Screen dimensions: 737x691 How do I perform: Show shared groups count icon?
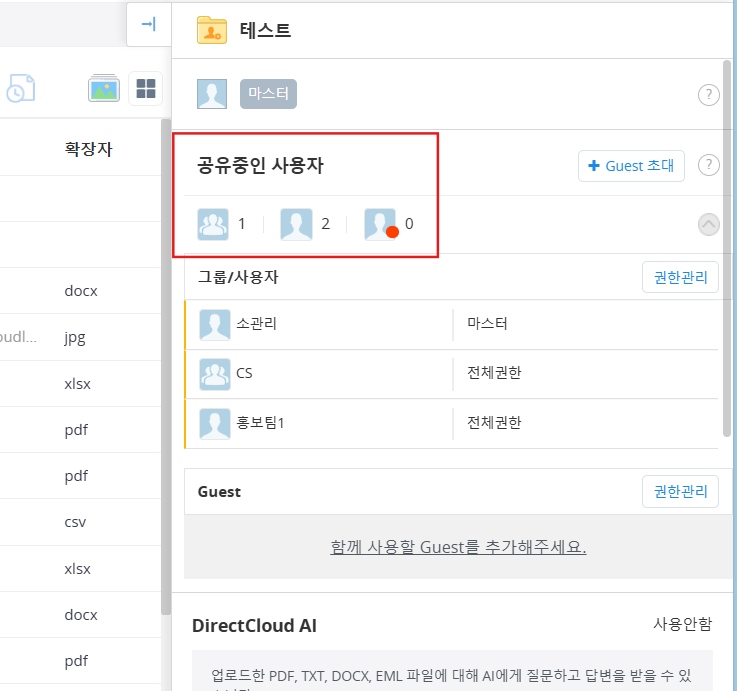point(213,224)
